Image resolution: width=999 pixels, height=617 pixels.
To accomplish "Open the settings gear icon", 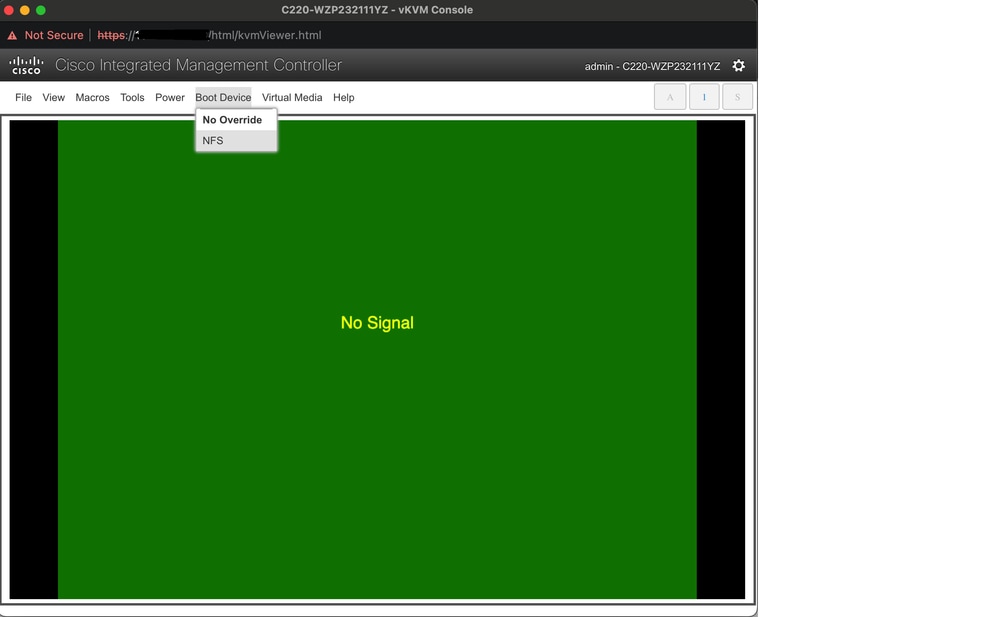I will (738, 66).
